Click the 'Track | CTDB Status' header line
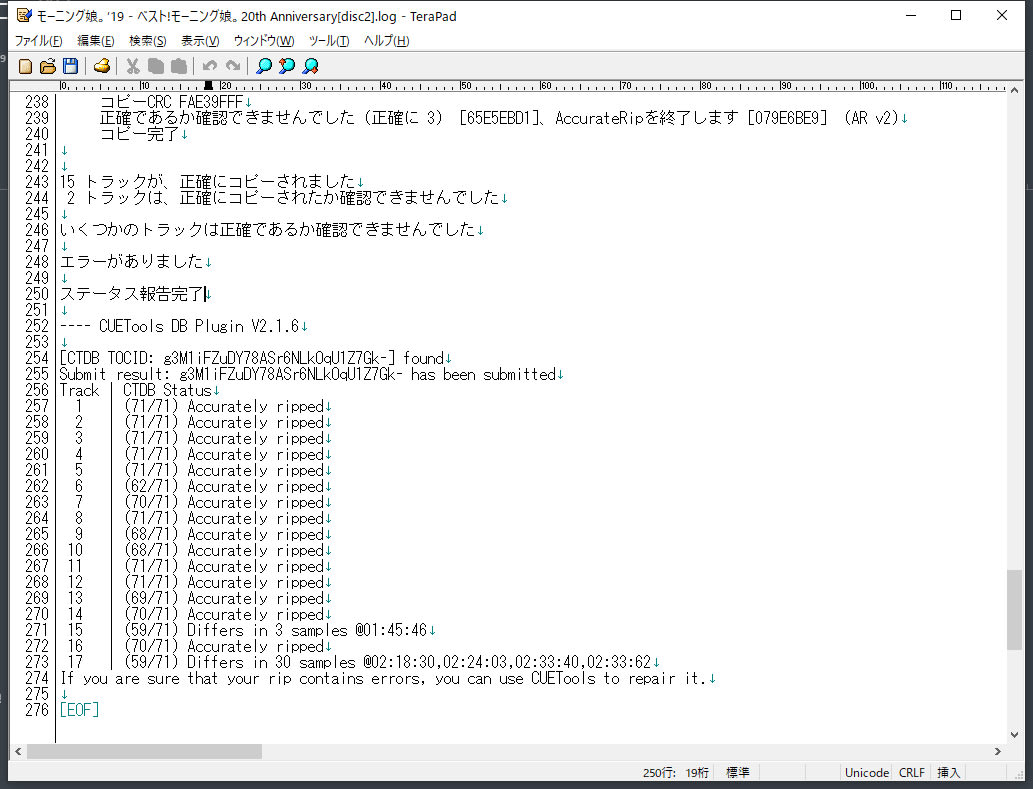The image size is (1033, 789). click(140, 390)
